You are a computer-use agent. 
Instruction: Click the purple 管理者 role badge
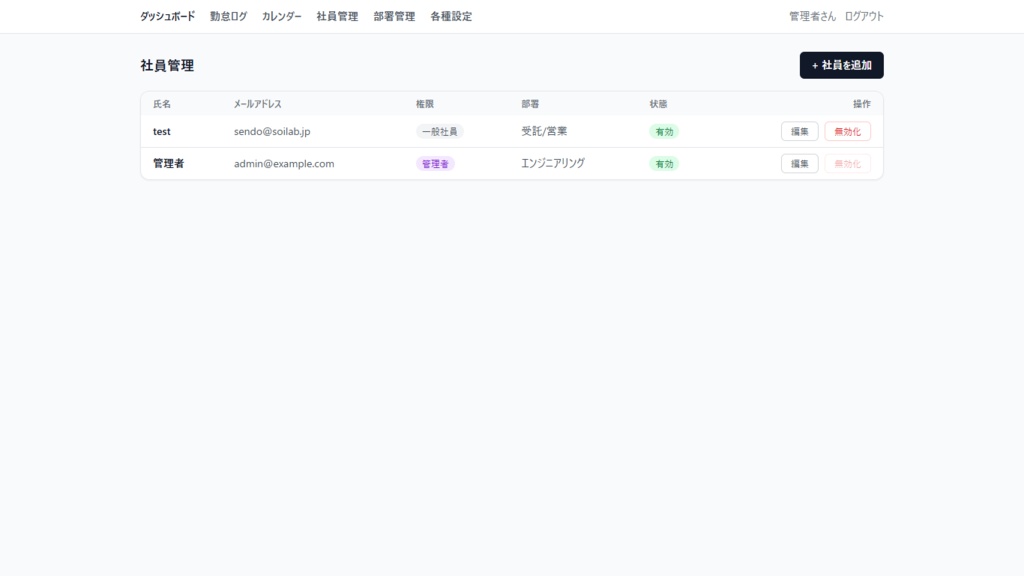[x=435, y=163]
